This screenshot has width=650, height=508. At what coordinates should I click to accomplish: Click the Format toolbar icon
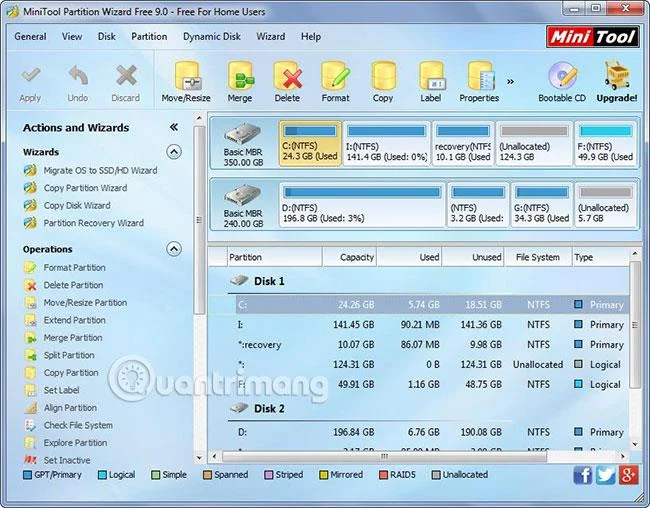tap(335, 77)
